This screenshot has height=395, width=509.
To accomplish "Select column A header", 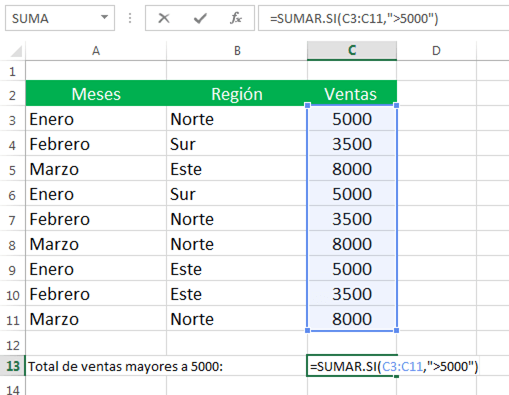I will pos(96,51).
